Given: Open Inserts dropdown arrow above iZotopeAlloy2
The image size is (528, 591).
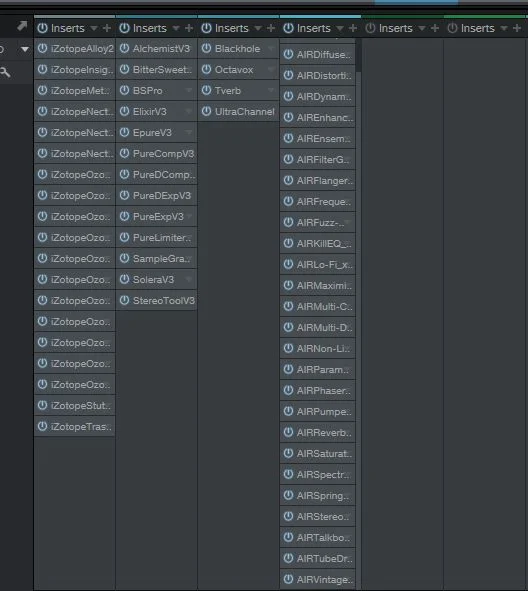Looking at the screenshot, I should pos(94,29).
